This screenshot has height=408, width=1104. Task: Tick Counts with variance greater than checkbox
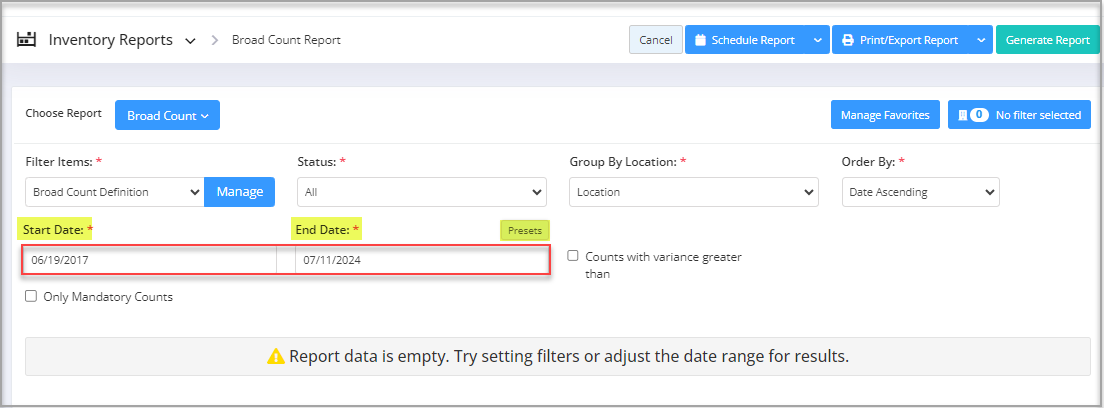[572, 256]
